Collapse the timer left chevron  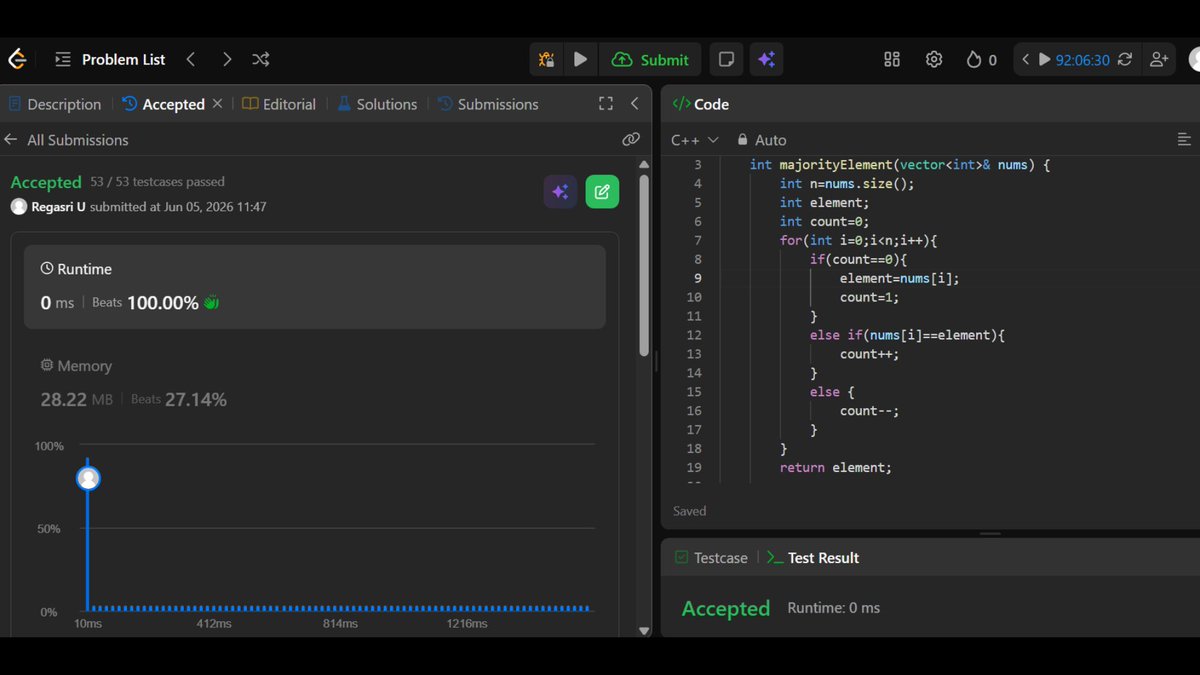click(x=1025, y=60)
